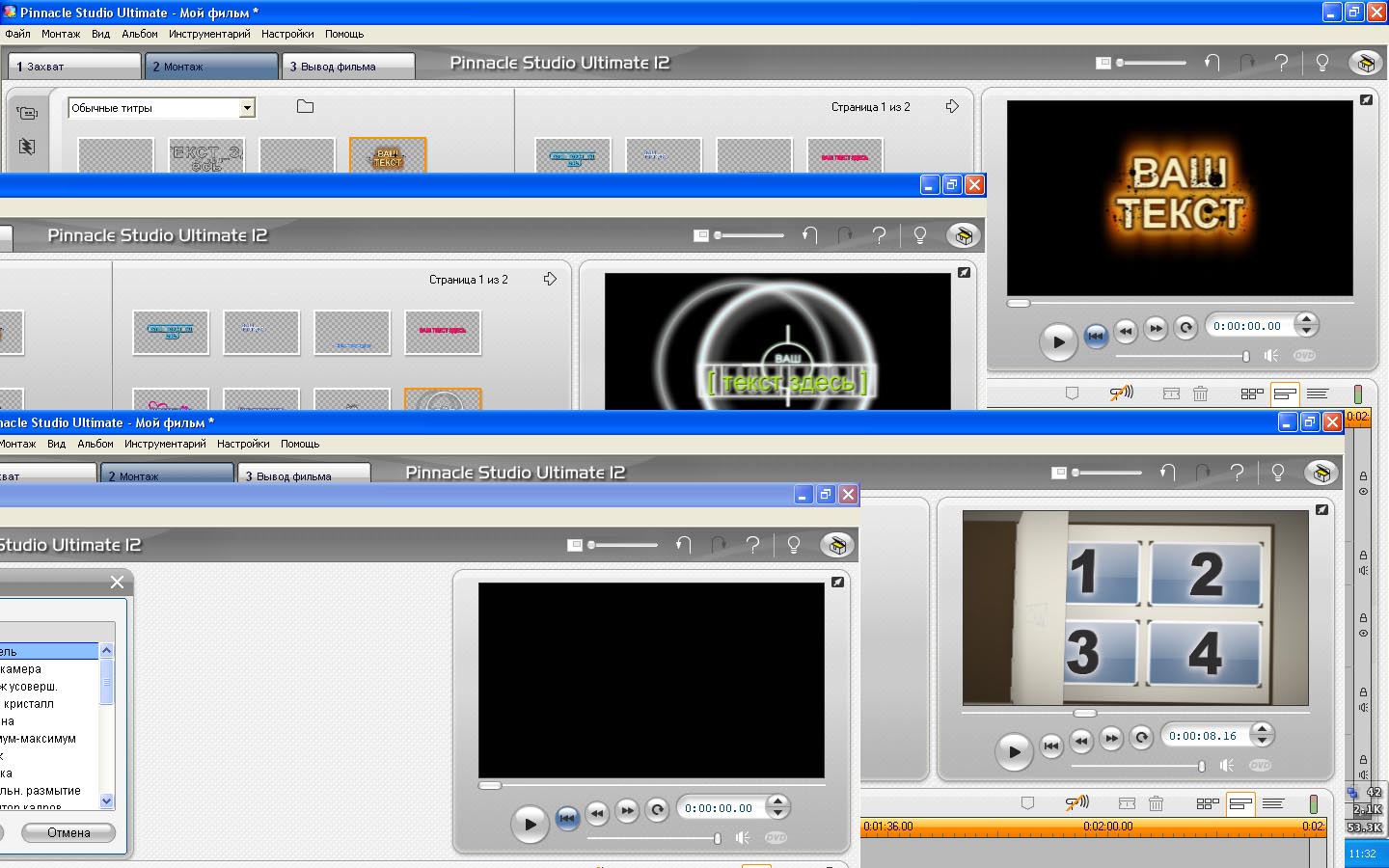
Task: Switch to '3 Вывод фильма' tab in the first tab row
Action: click(349, 67)
